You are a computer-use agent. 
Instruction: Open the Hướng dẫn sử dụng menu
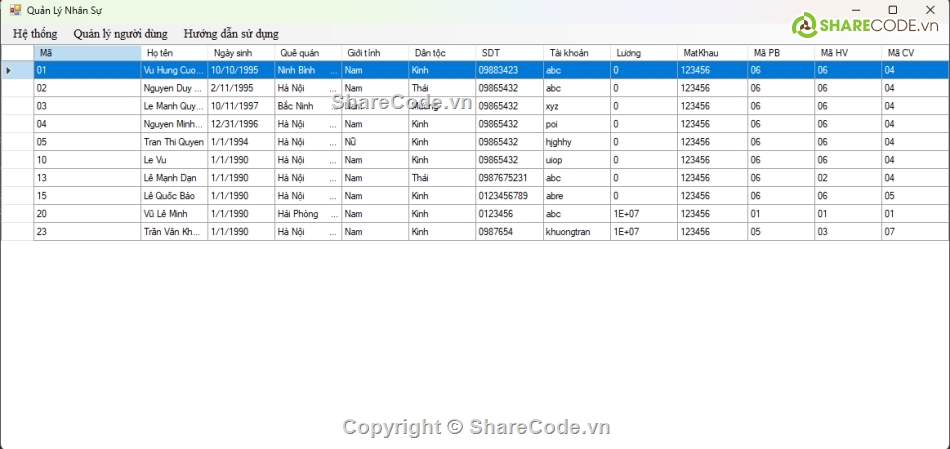(x=231, y=33)
